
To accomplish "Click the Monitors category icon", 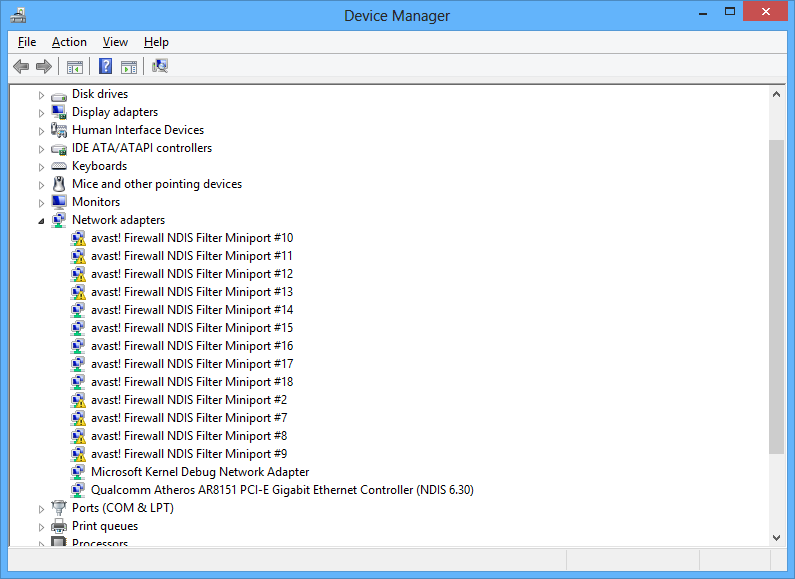I will [59, 202].
